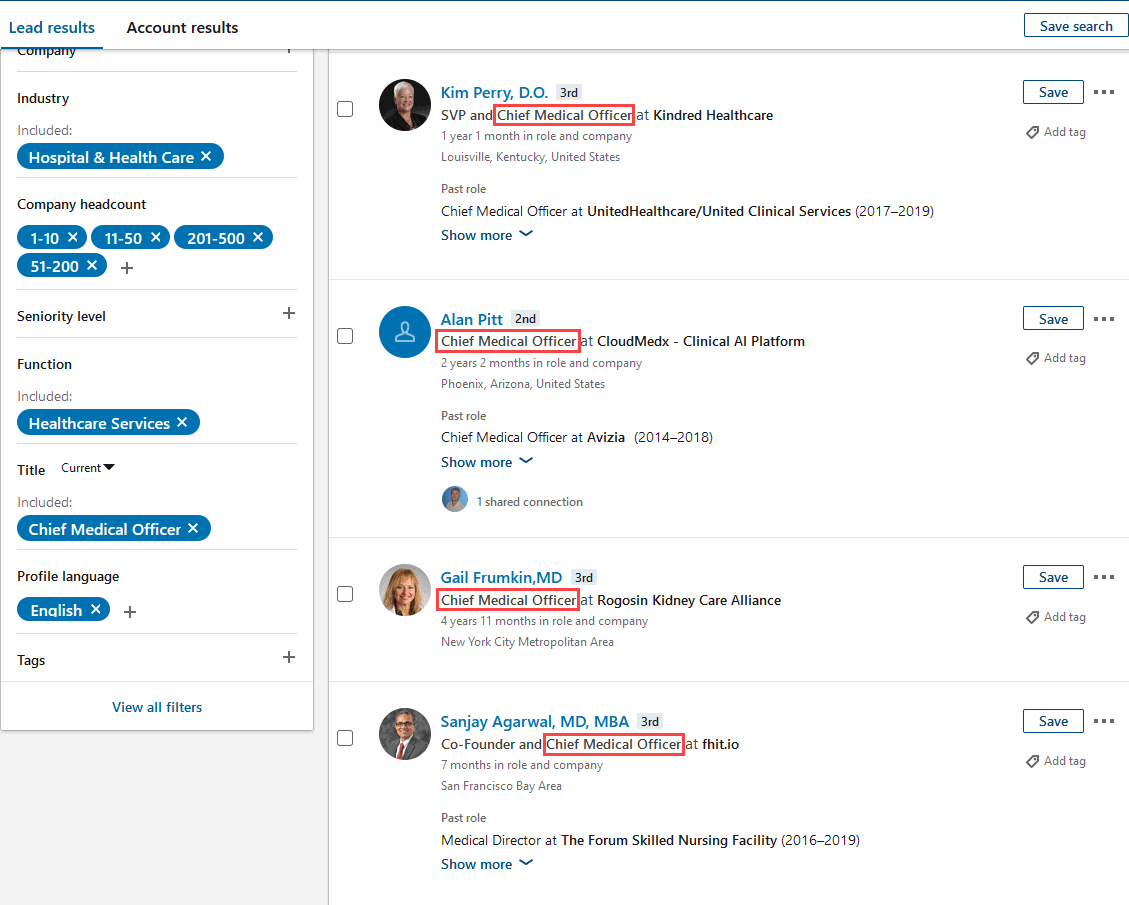The width and height of the screenshot is (1129, 905).
Task: Add another company headcount range
Action: pos(127,268)
